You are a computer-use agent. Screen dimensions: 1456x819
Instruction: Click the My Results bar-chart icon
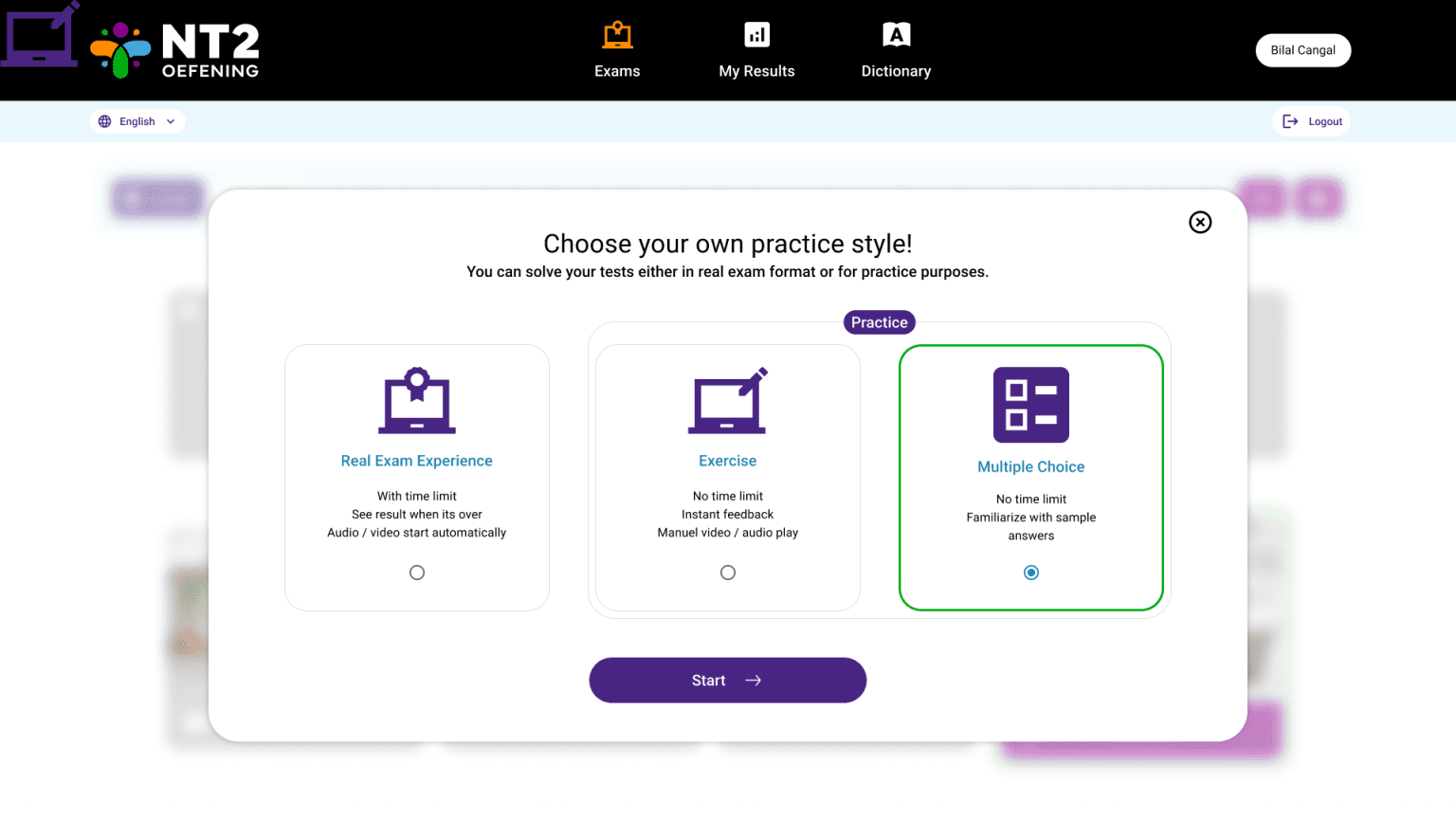(x=756, y=33)
